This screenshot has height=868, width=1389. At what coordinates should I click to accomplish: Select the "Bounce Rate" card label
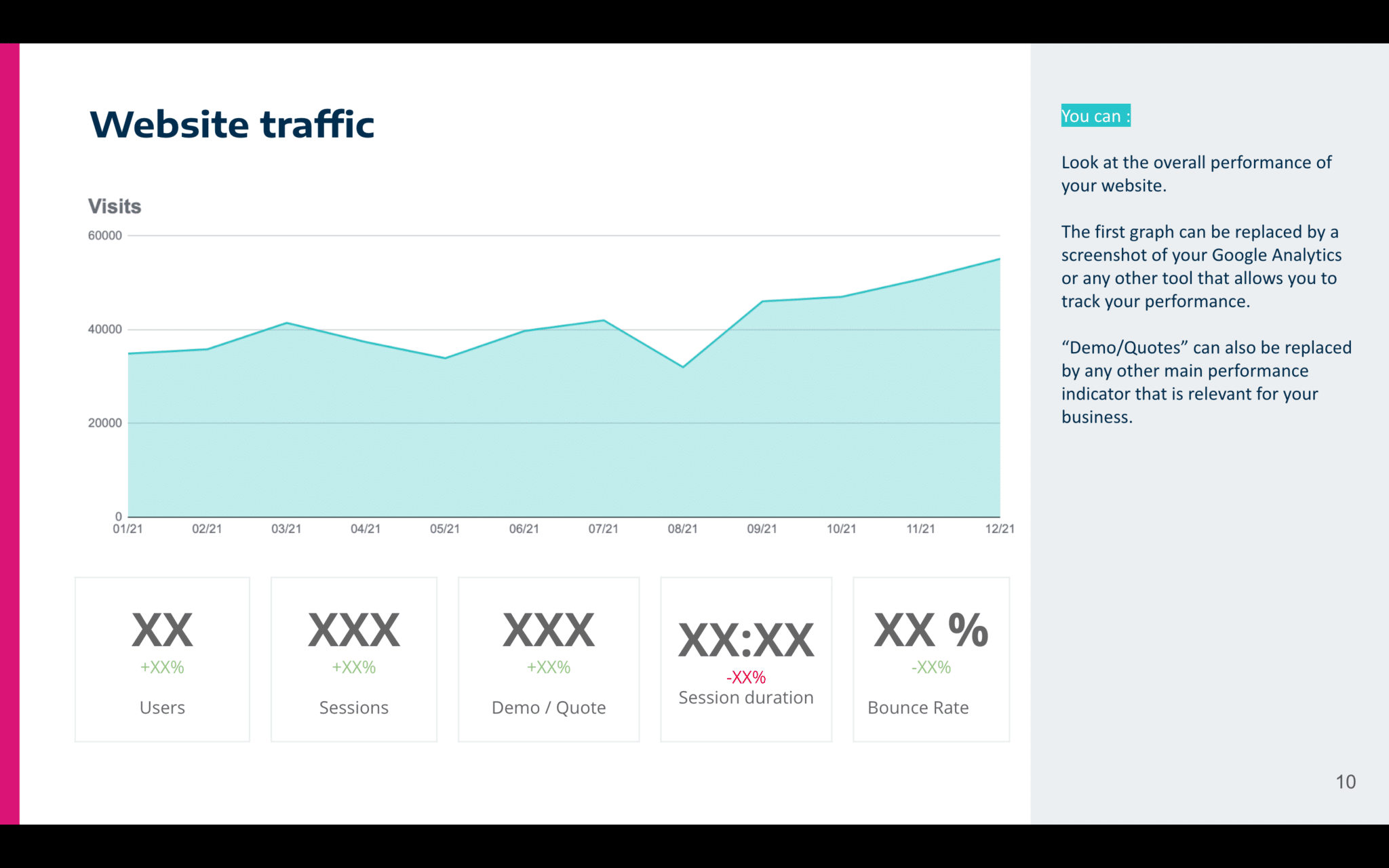click(918, 707)
